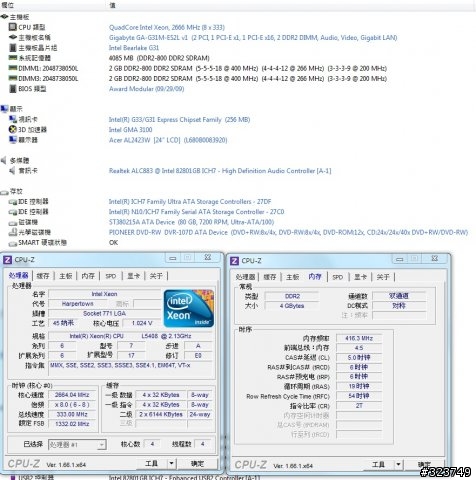The width and height of the screenshot is (476, 480).
Task: Click the 音訊卡 audio adapter icon
Action: (x=13, y=171)
